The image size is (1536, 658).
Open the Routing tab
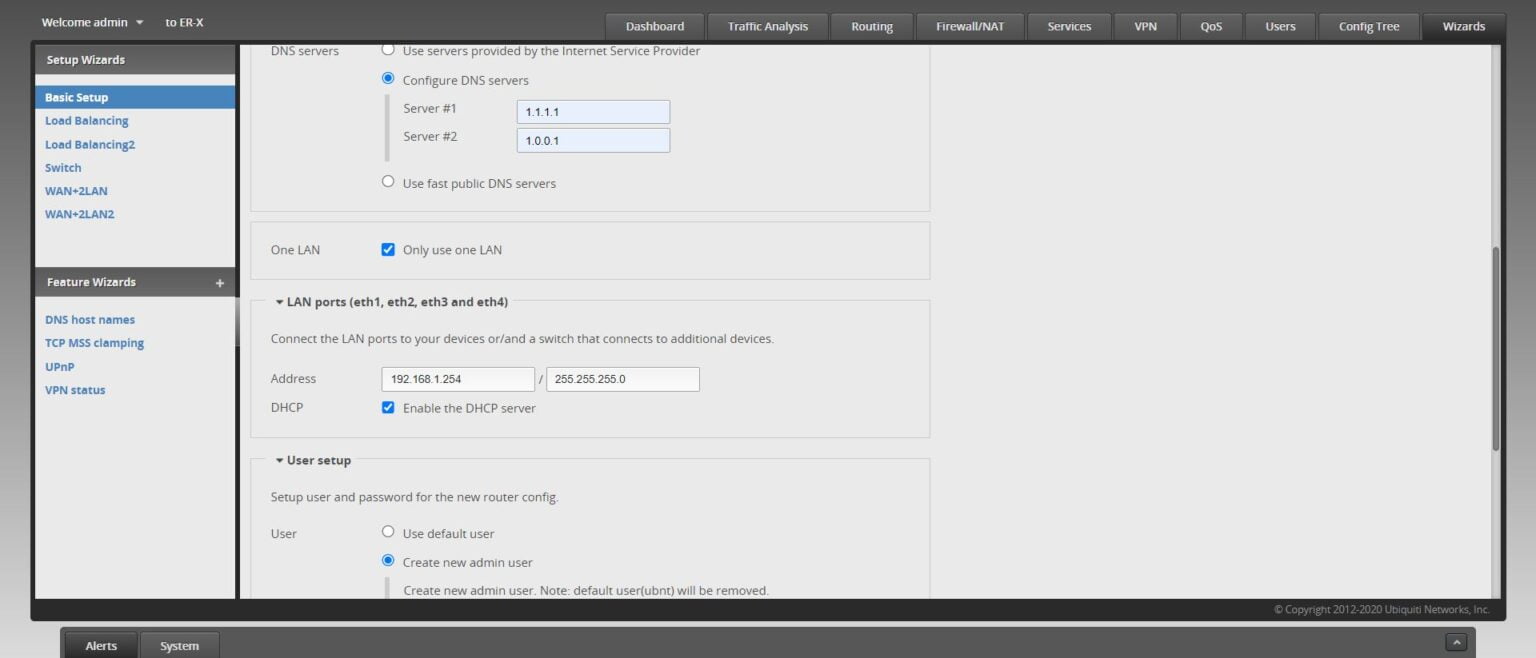pos(872,27)
